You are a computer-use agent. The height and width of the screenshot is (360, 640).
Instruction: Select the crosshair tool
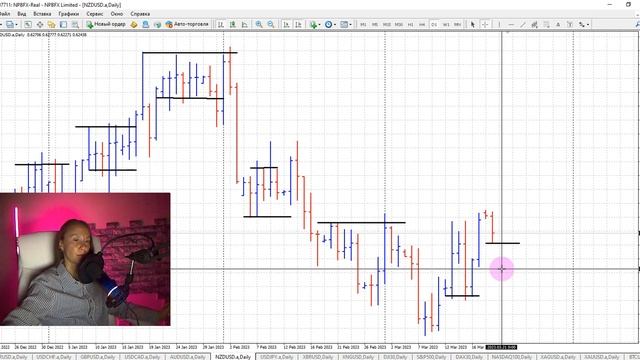tap(485, 24)
